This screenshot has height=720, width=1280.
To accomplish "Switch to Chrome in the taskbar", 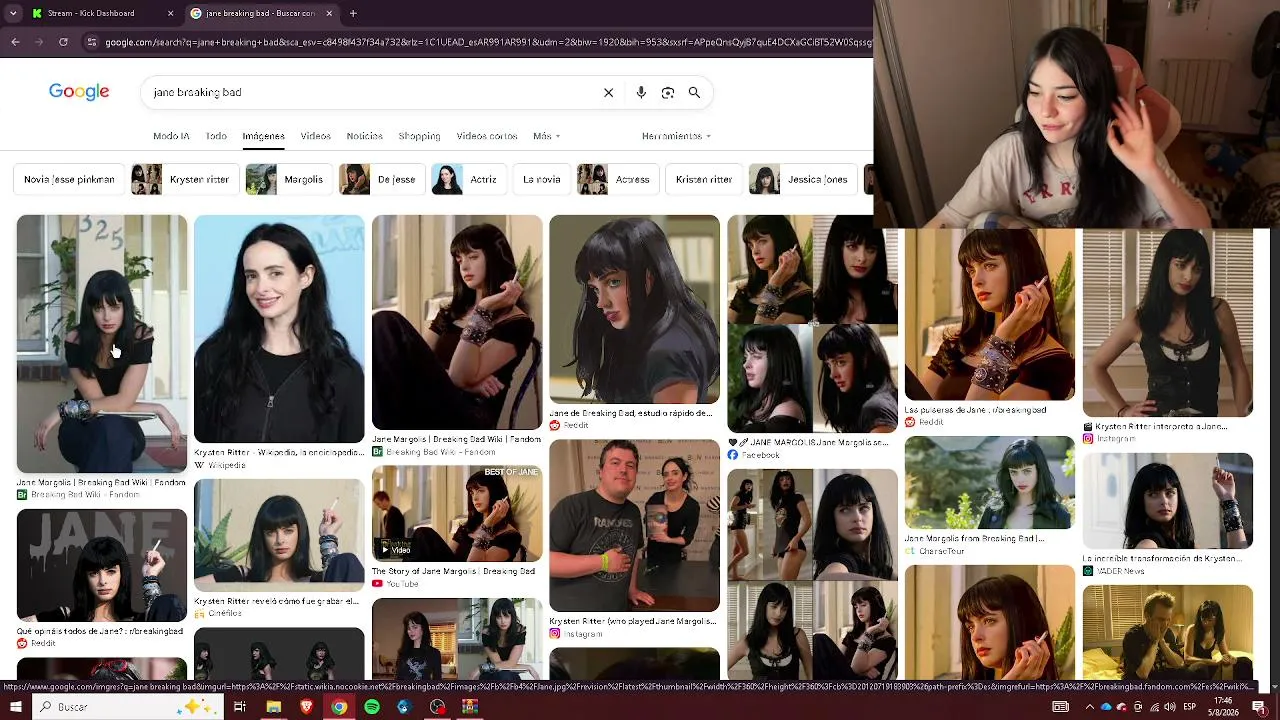I will (339, 707).
